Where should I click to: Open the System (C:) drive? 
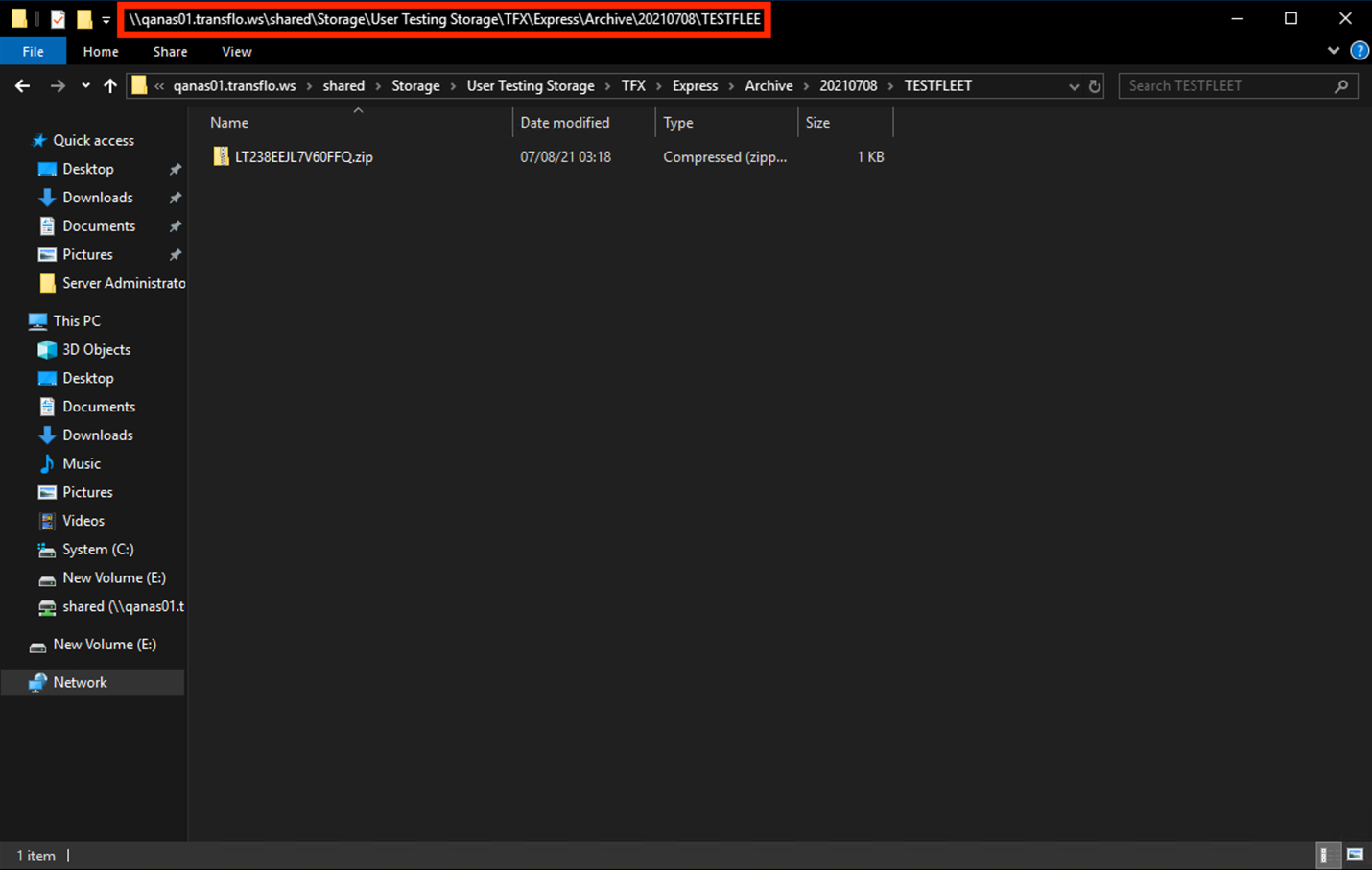(97, 550)
